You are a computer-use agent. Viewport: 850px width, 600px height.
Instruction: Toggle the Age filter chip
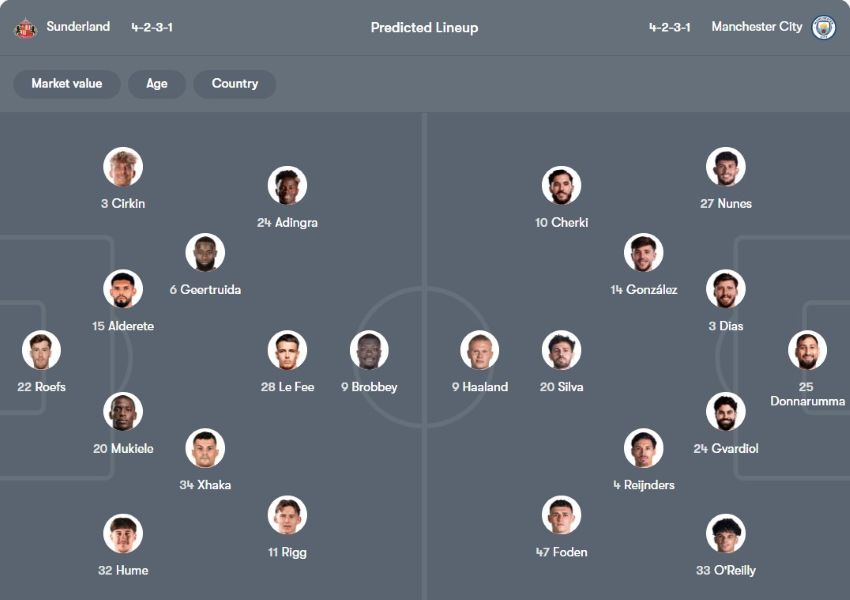[157, 84]
